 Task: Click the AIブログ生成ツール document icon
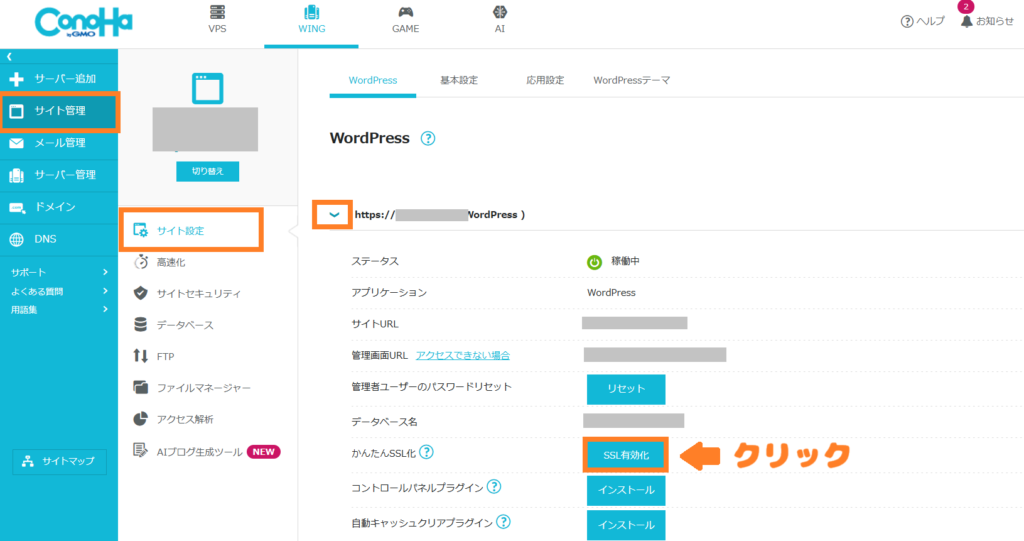click(x=140, y=450)
